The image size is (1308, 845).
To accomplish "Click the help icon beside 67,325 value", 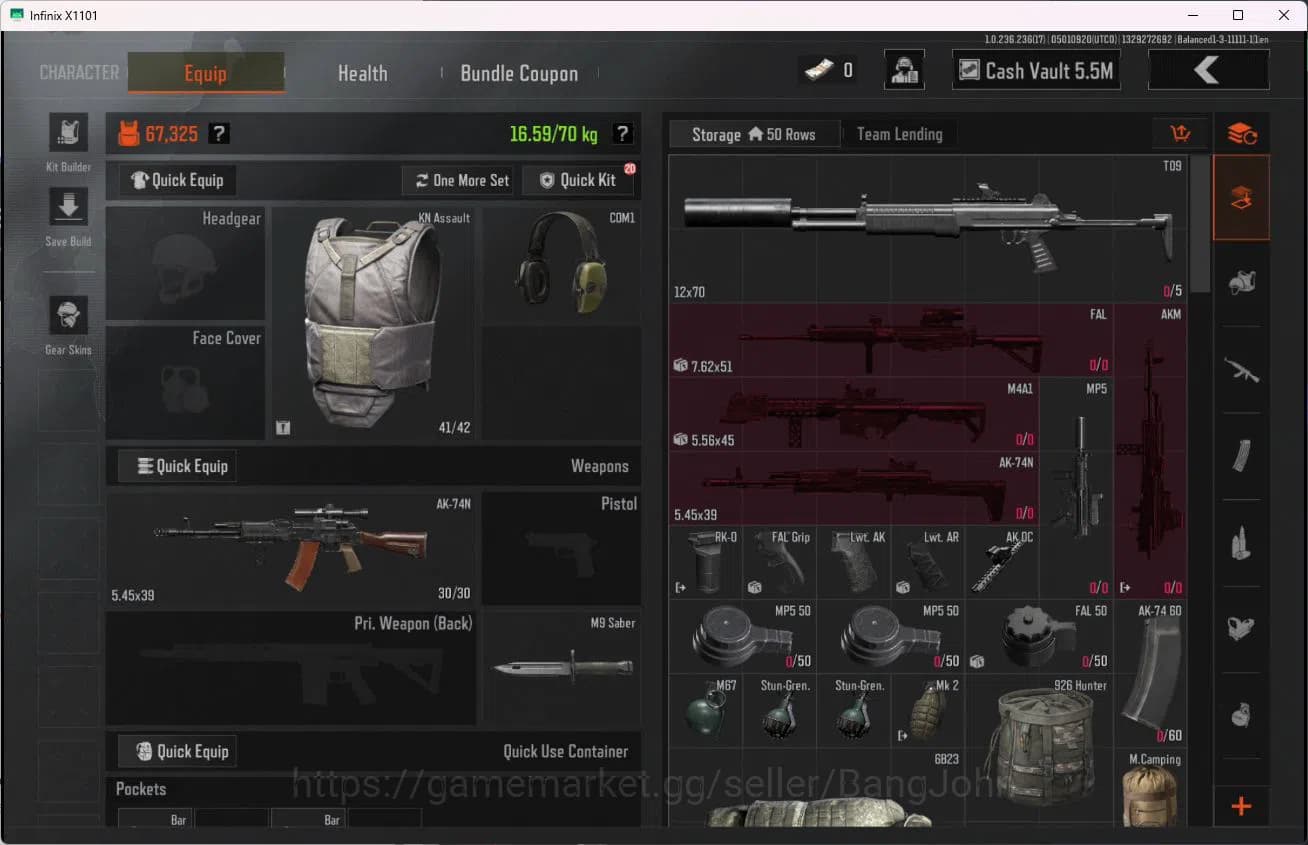I will [220, 133].
